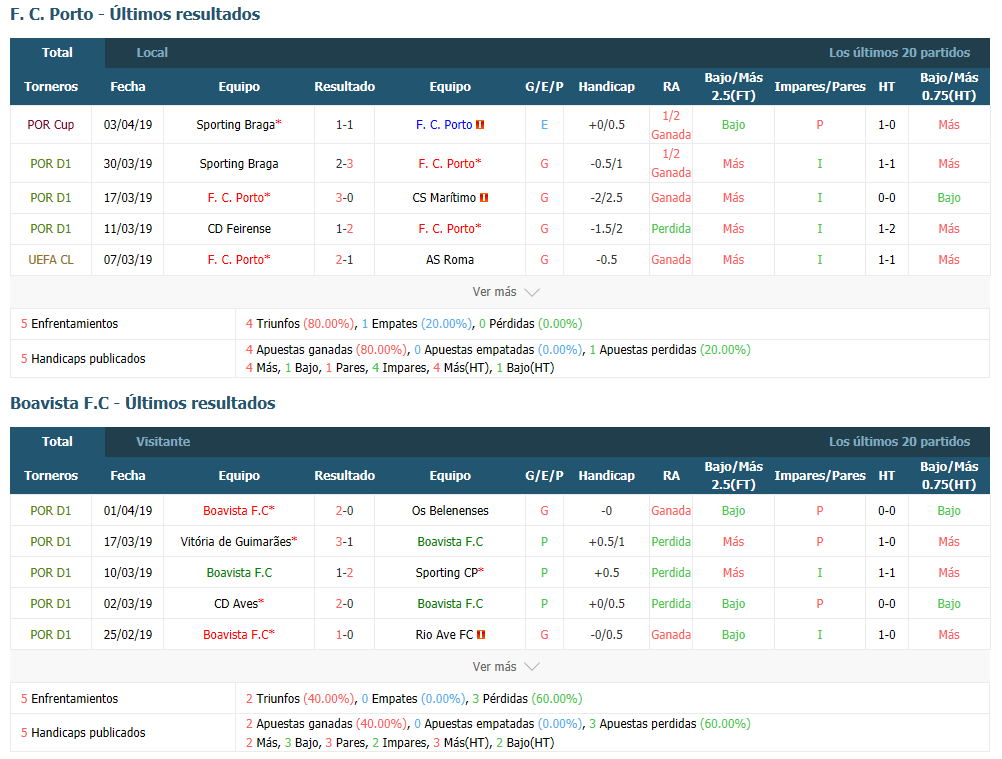Switch to the Local tab
The width and height of the screenshot is (1002, 759).
152,53
